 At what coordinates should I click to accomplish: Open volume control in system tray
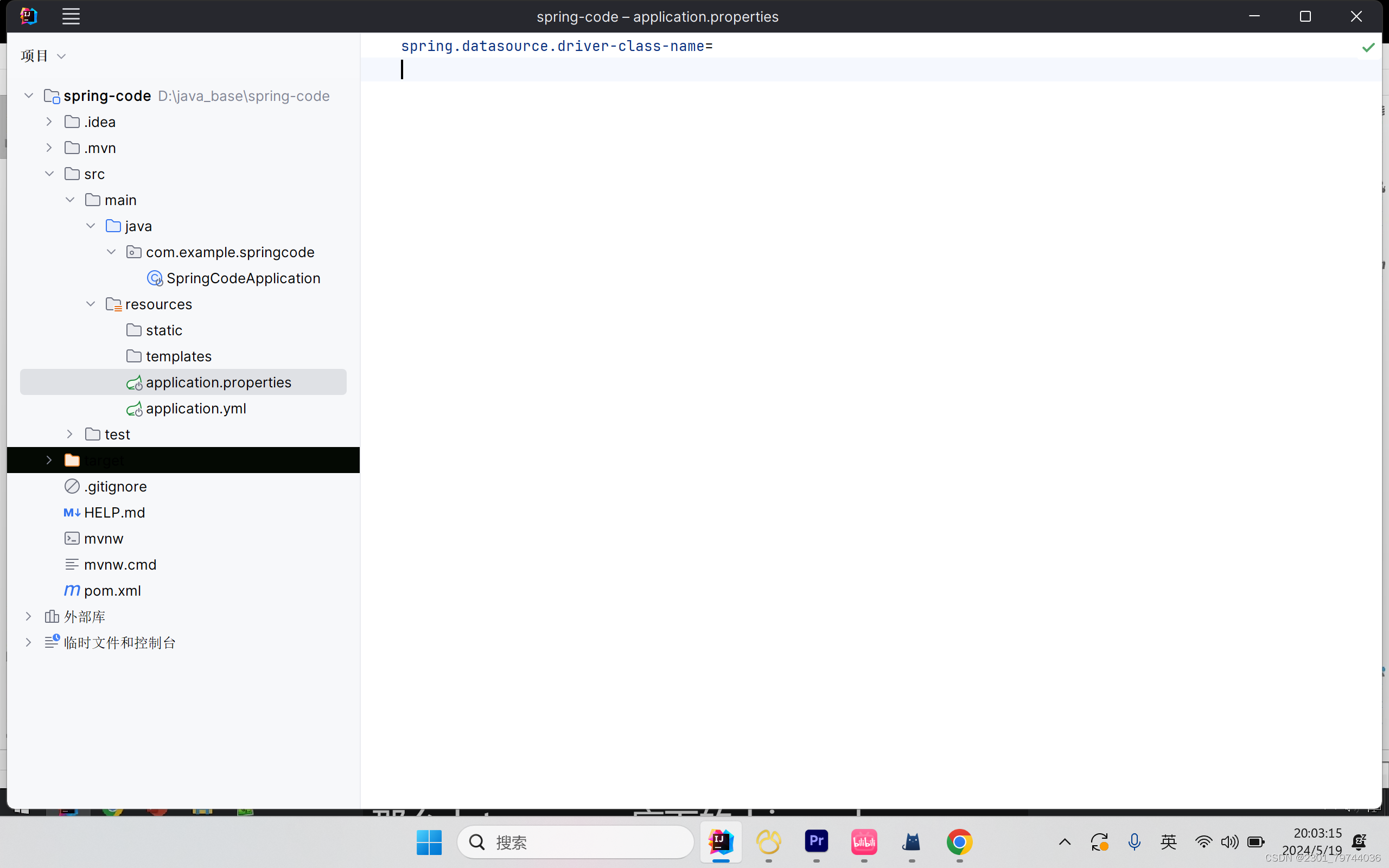tap(1229, 841)
